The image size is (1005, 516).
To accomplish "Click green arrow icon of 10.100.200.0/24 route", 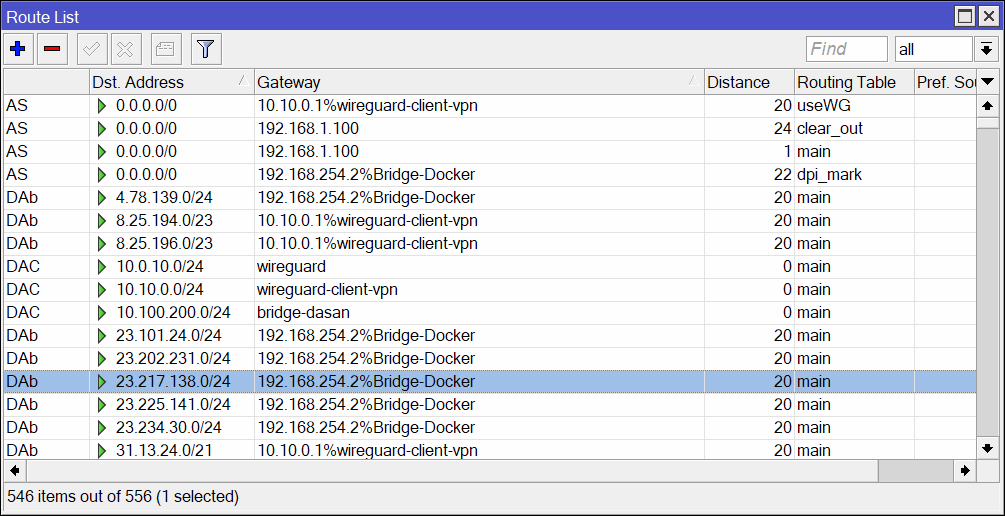I will (x=101, y=312).
